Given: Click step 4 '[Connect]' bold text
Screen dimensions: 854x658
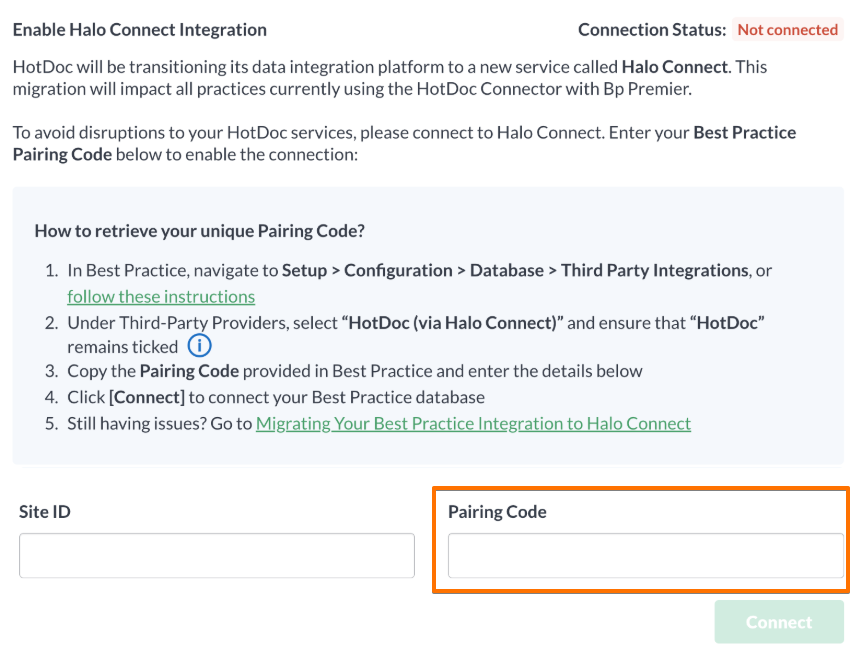Looking at the screenshot, I should pos(147,397).
